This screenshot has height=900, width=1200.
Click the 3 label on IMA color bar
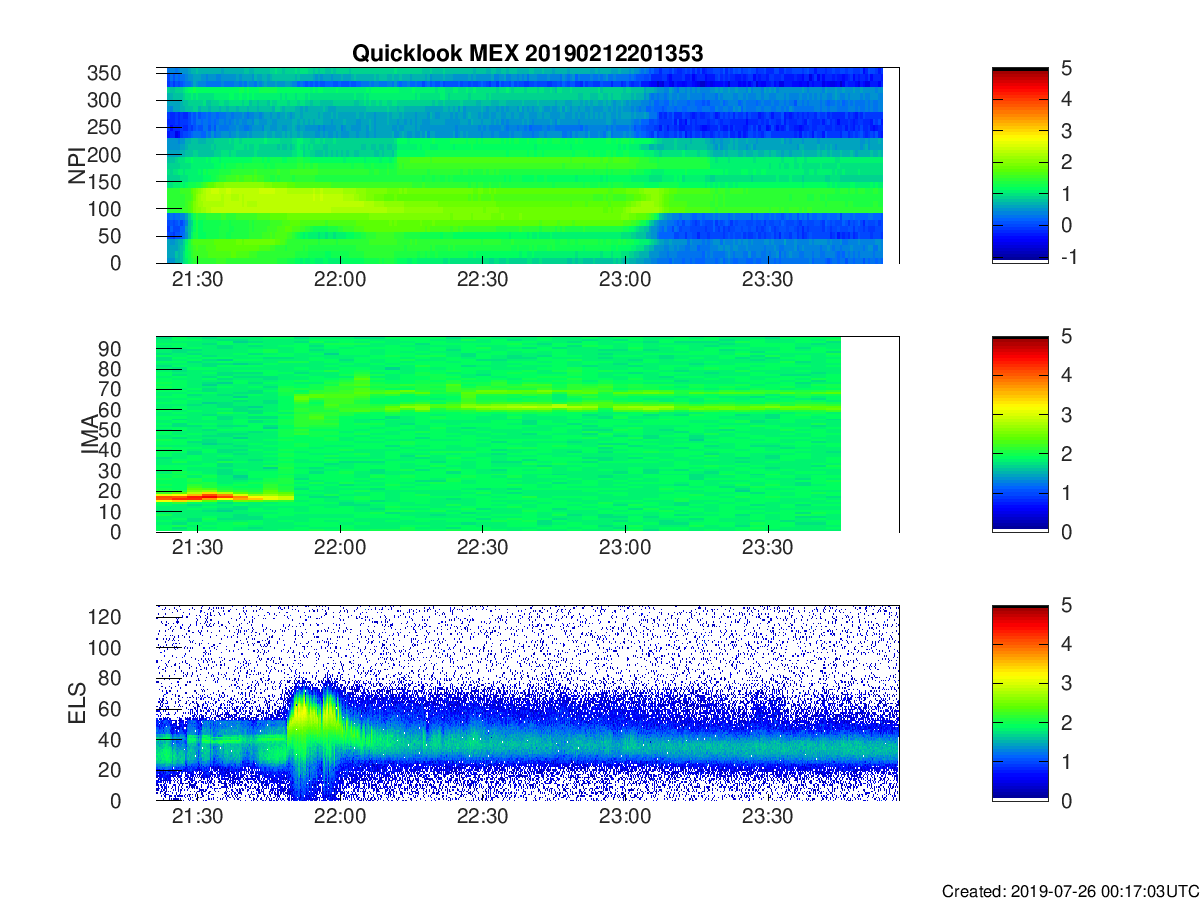click(1066, 414)
